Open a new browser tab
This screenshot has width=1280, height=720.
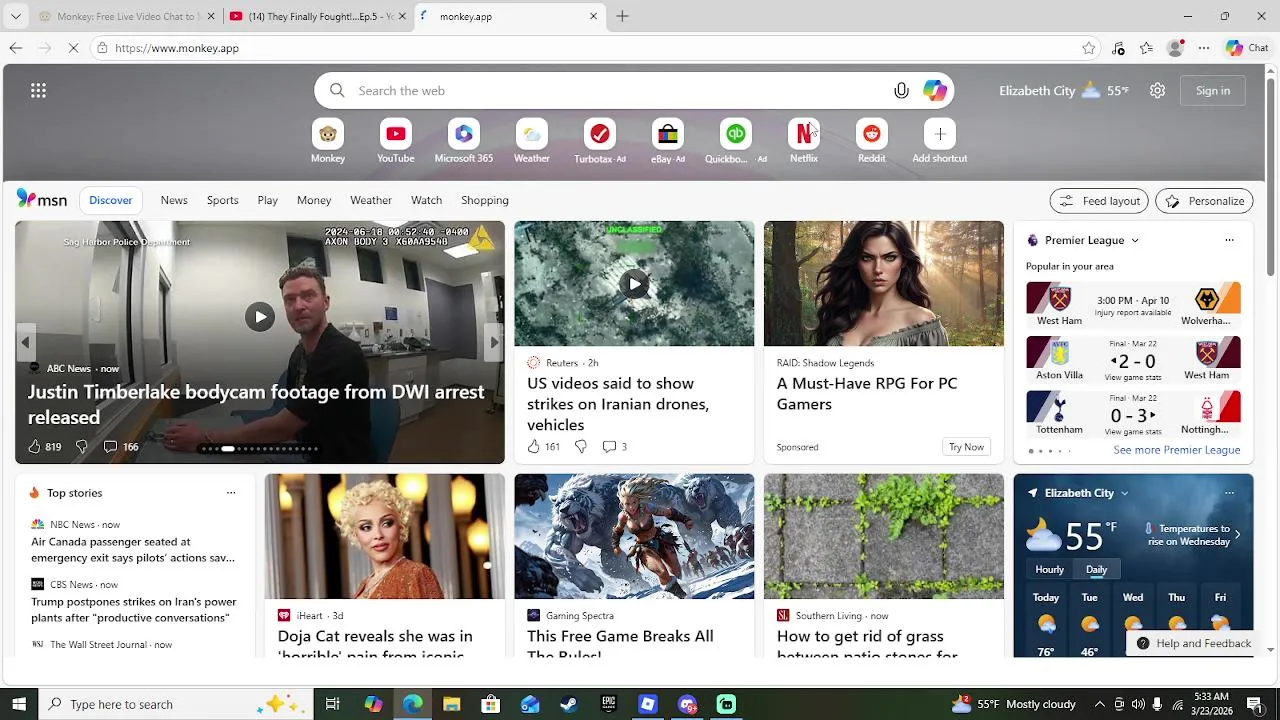(622, 16)
